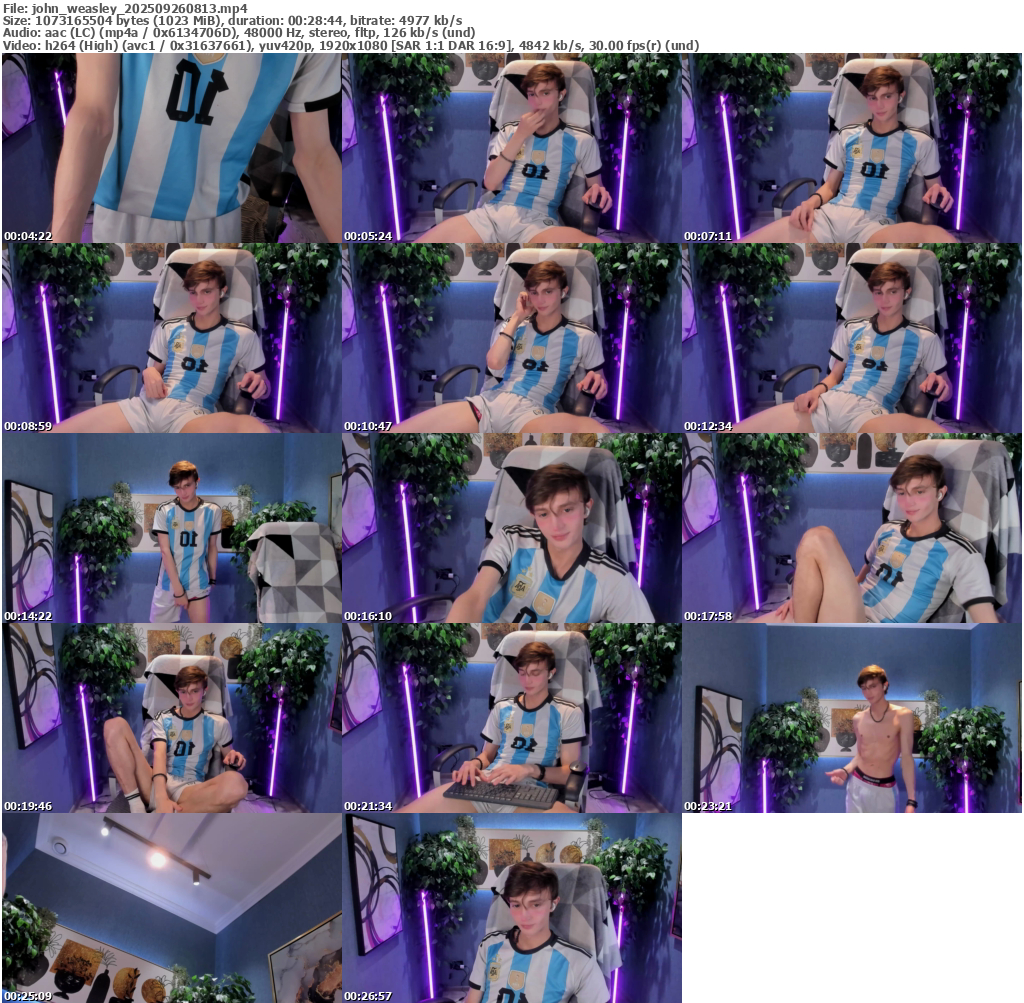
Task: Select the thumbnail timestamped 00:07:11
Action: pyautogui.click(x=852, y=148)
